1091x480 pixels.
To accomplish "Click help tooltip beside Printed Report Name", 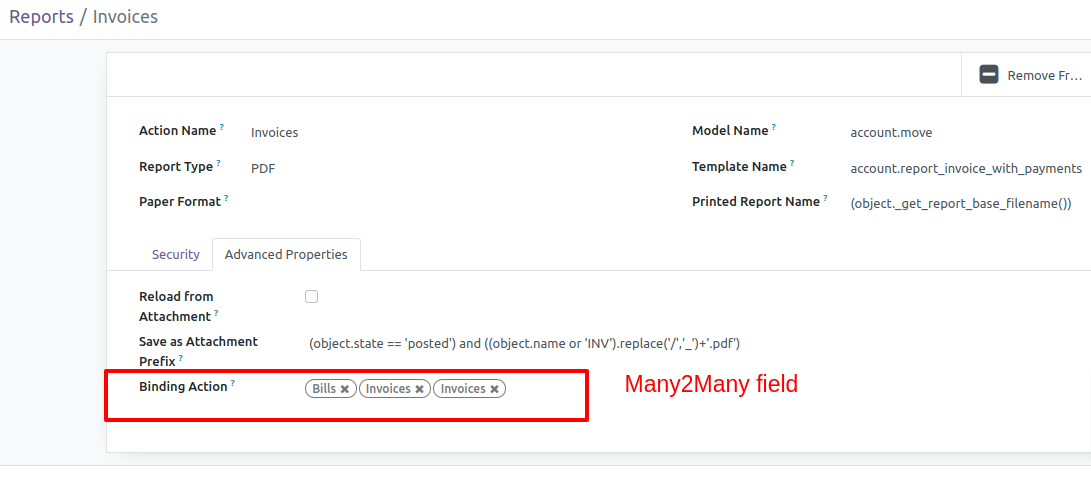I will click(x=825, y=198).
